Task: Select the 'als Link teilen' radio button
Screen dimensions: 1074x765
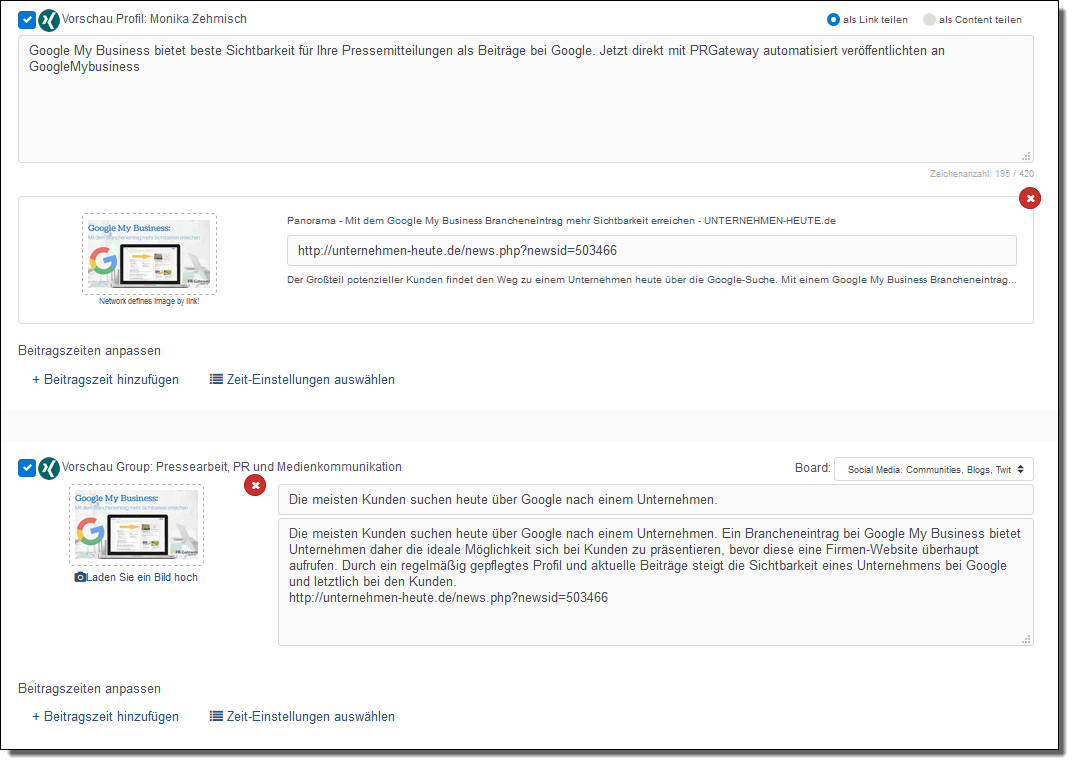Action: pos(833,20)
